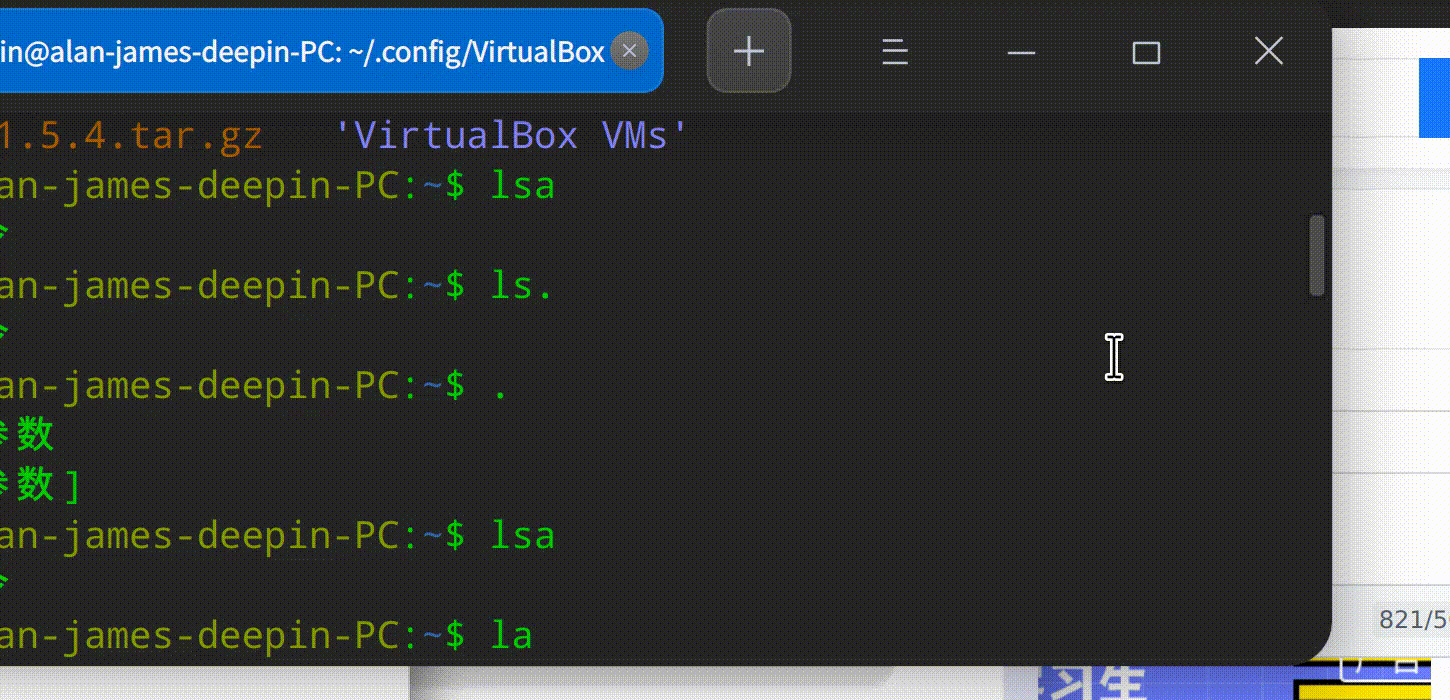Click the '.' command after the prompt
Viewport: 1450px width, 700px height.
click(500, 386)
